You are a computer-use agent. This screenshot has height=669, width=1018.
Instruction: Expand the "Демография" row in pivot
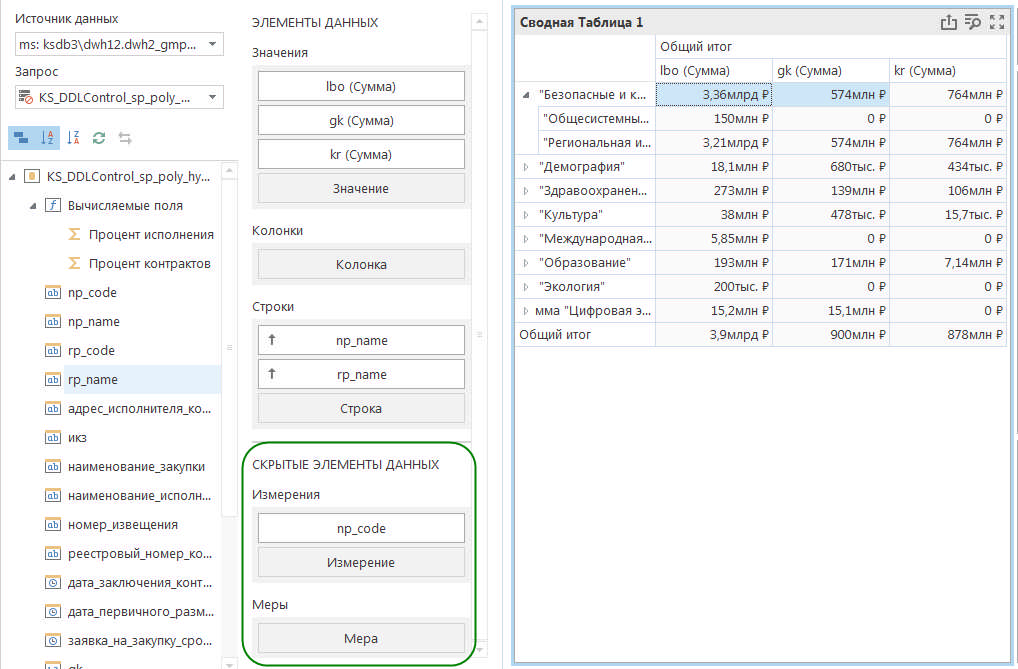(x=526, y=166)
